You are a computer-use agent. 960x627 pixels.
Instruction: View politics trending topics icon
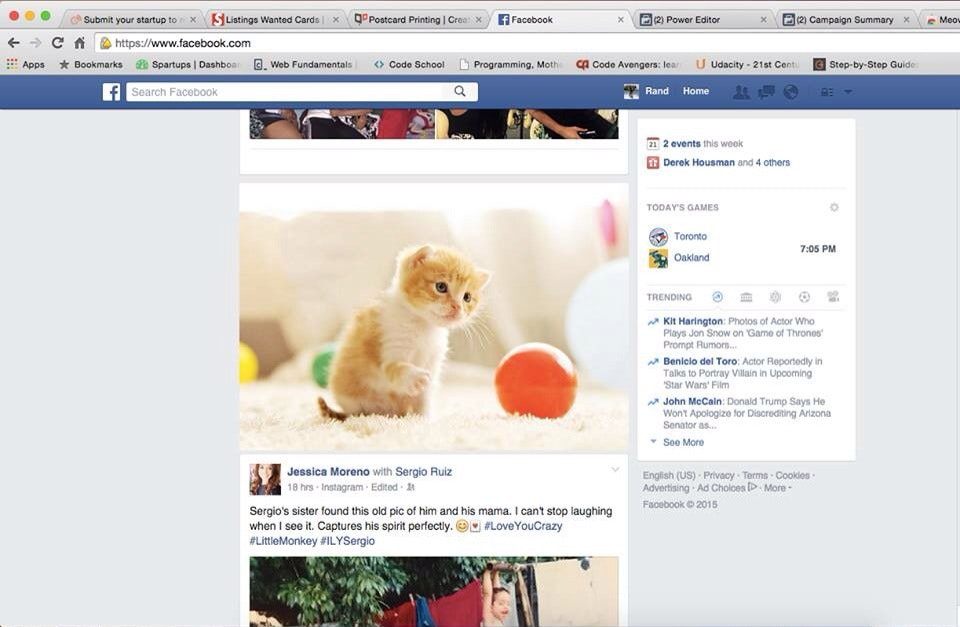click(x=747, y=297)
